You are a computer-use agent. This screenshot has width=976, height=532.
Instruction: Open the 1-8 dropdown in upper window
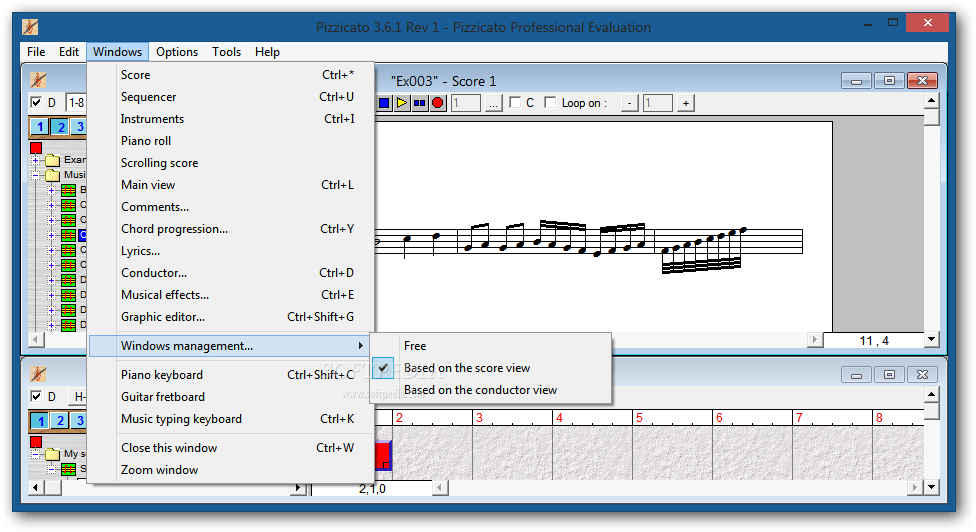click(x=76, y=103)
